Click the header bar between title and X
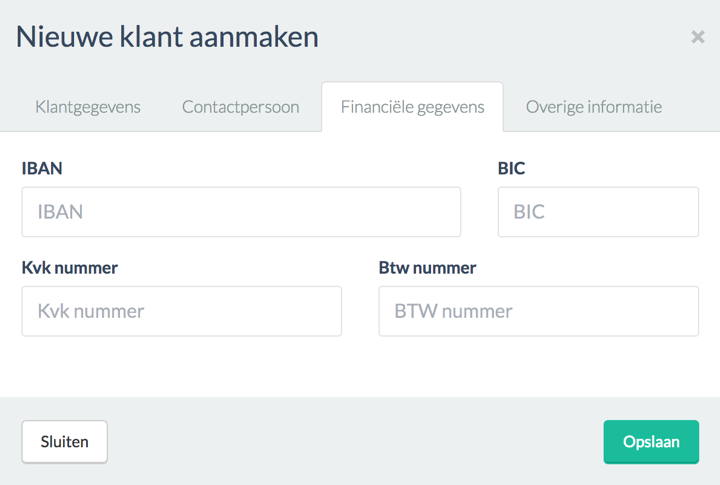Image resolution: width=720 pixels, height=485 pixels. [x=500, y=37]
